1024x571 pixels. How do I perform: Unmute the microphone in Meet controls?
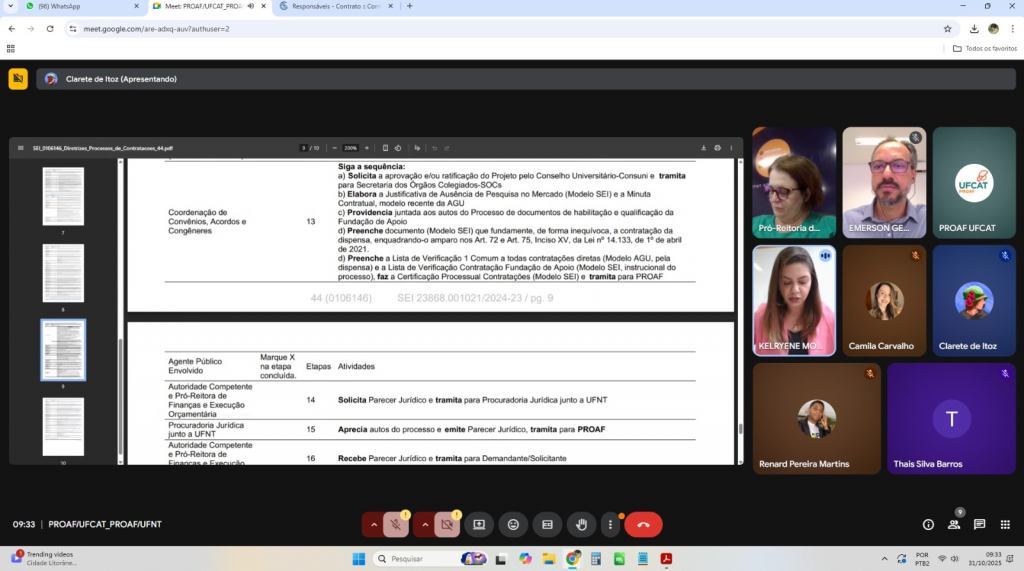(x=396, y=524)
